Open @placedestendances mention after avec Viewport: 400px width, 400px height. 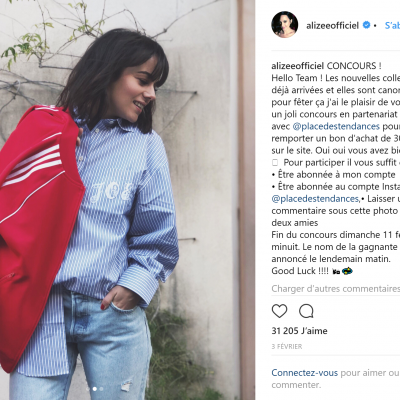(336, 126)
